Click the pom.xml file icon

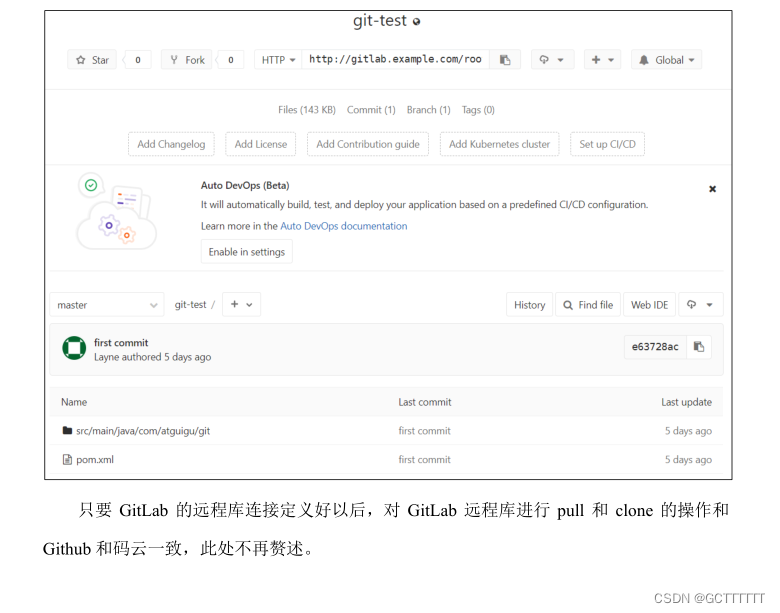coord(67,459)
